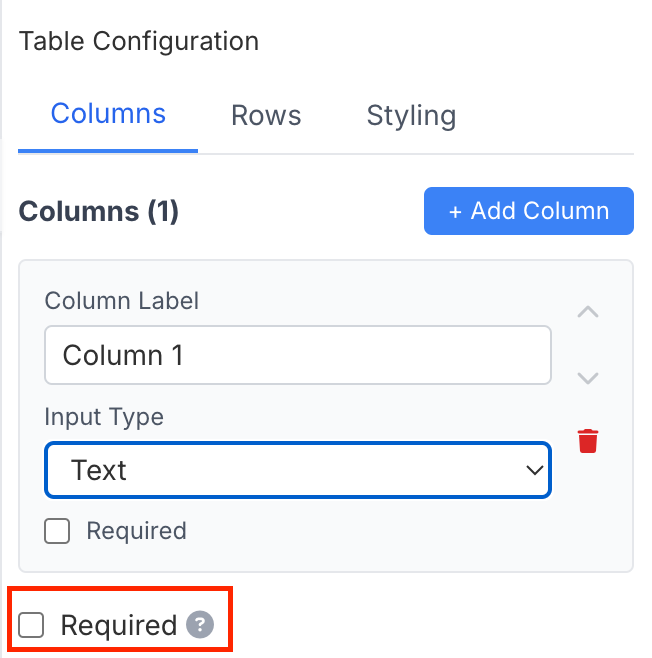The height and width of the screenshot is (658, 652).
Task: Click the Column Label caption text
Action: point(122,299)
